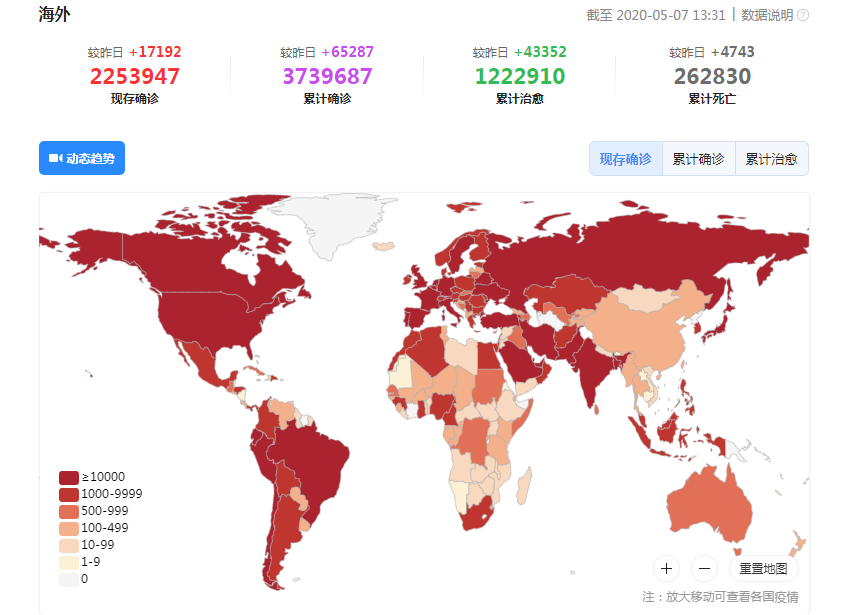
Task: Select Greenland on the map
Action: (x=336, y=223)
